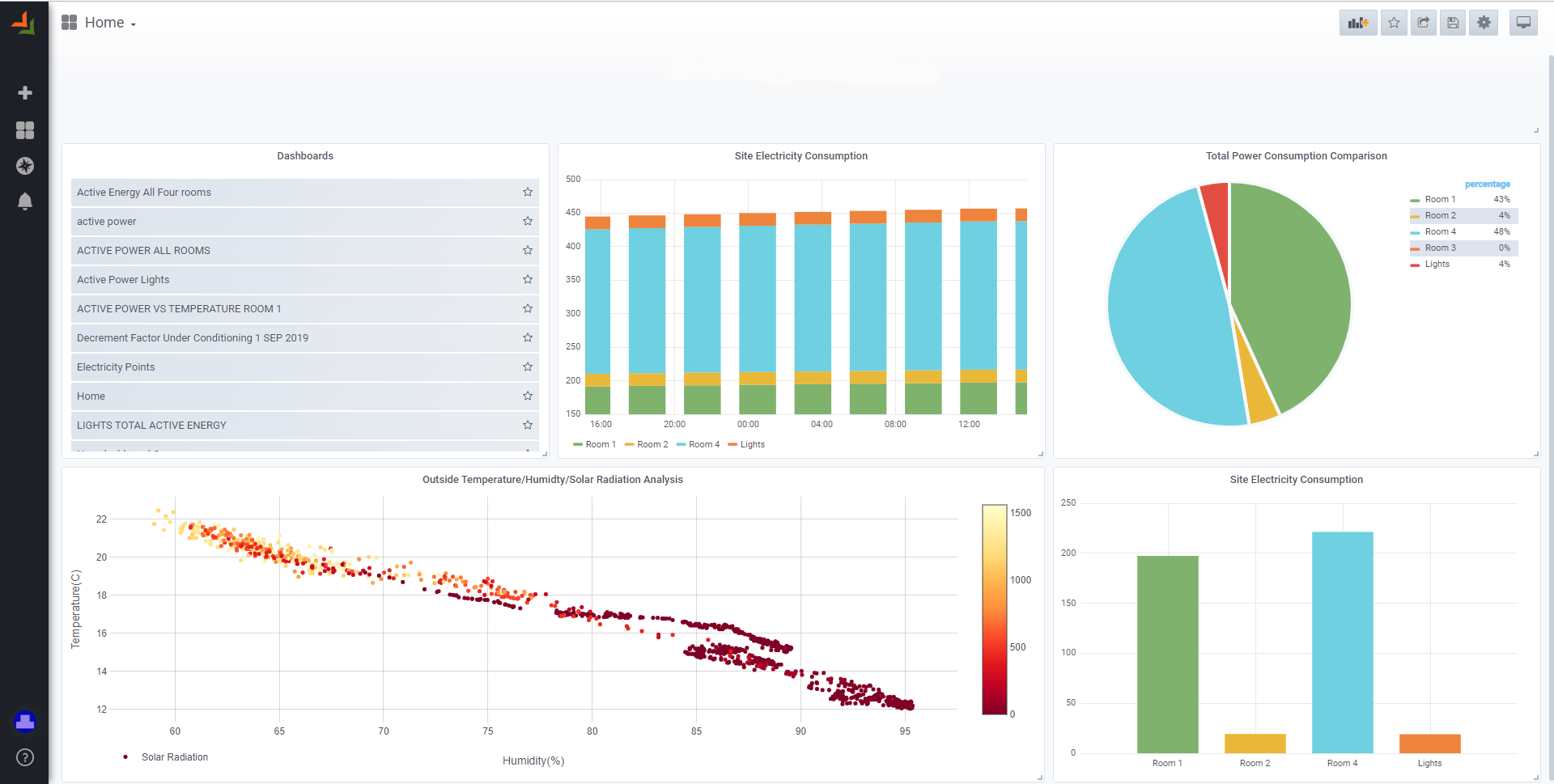
Task: Click the green Room 1 bar in bar chart
Action: [x=1167, y=655]
